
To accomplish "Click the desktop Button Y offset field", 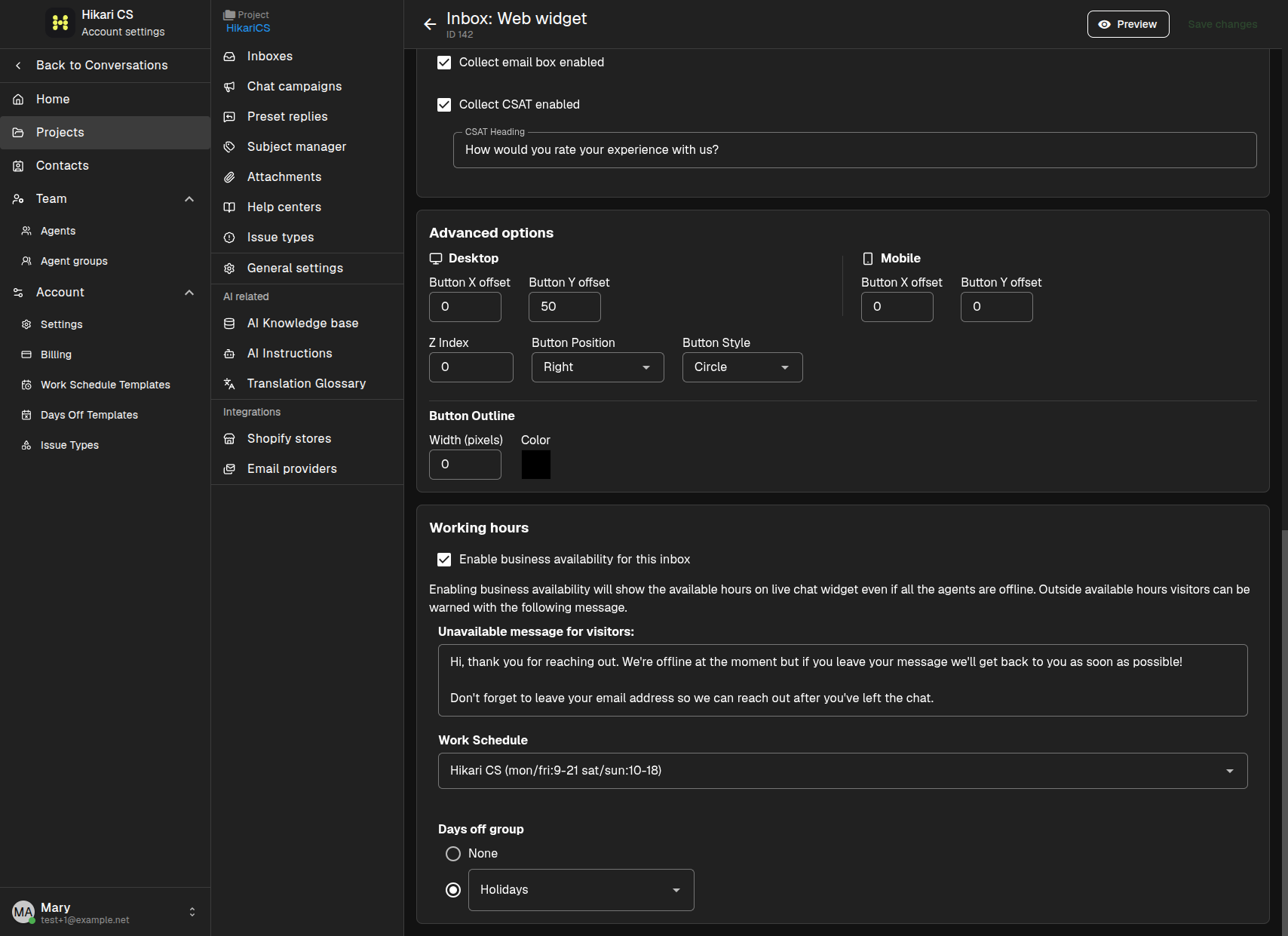I will click(565, 307).
